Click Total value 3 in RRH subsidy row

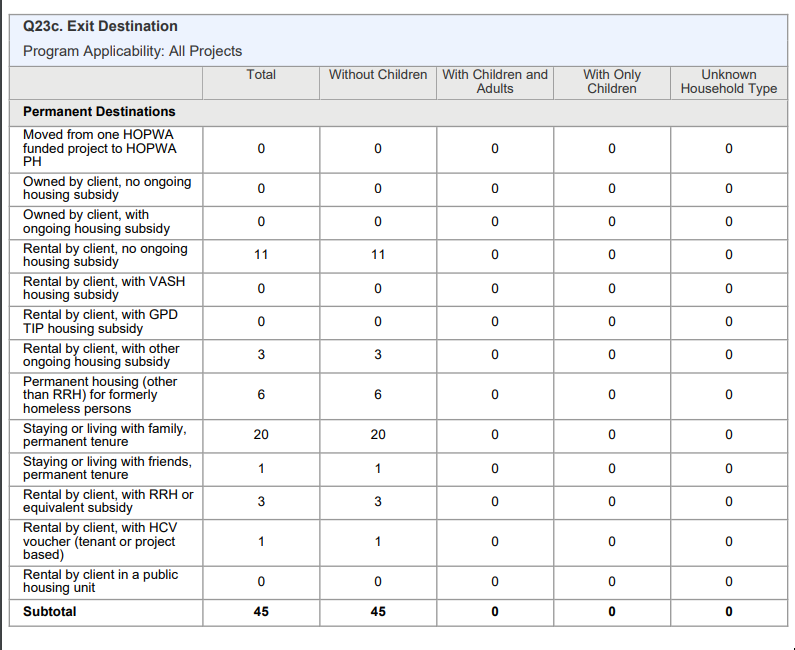261,501
